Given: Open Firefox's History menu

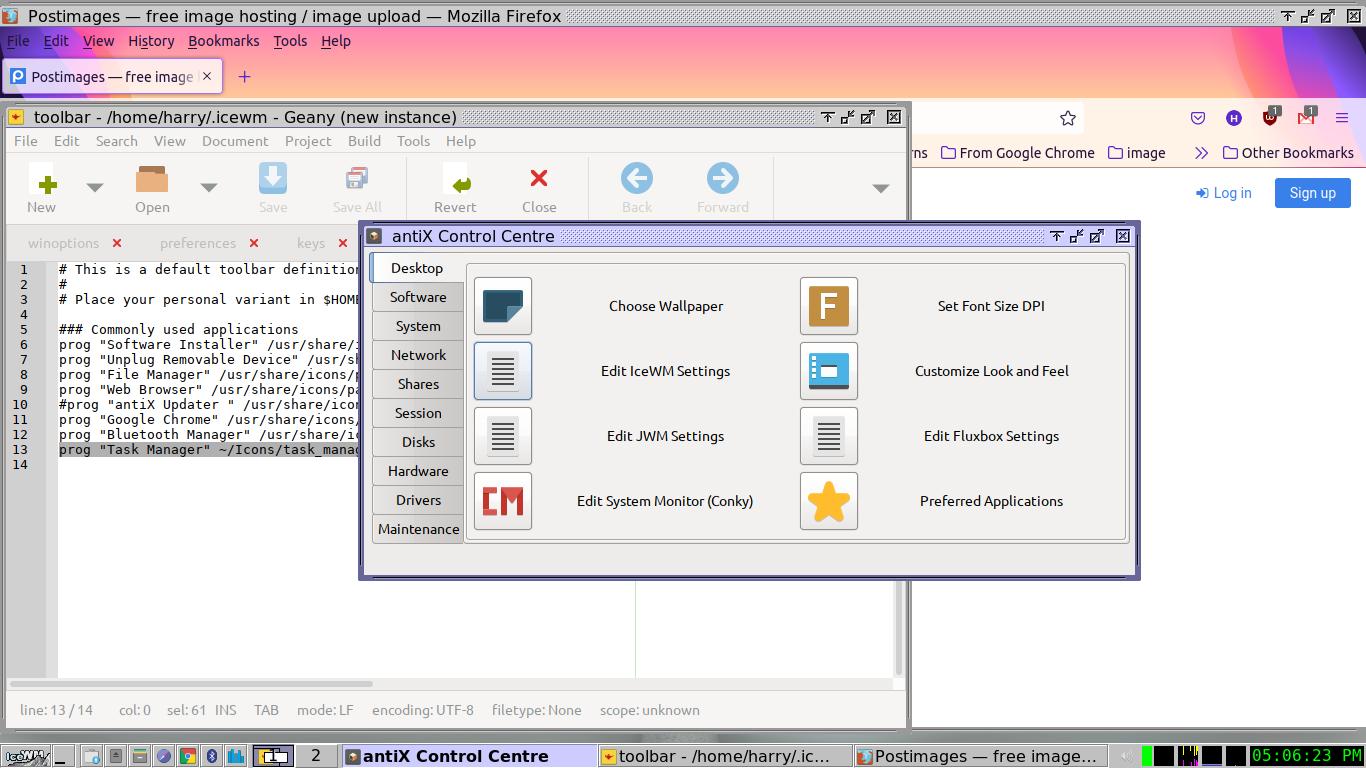Looking at the screenshot, I should click(151, 41).
